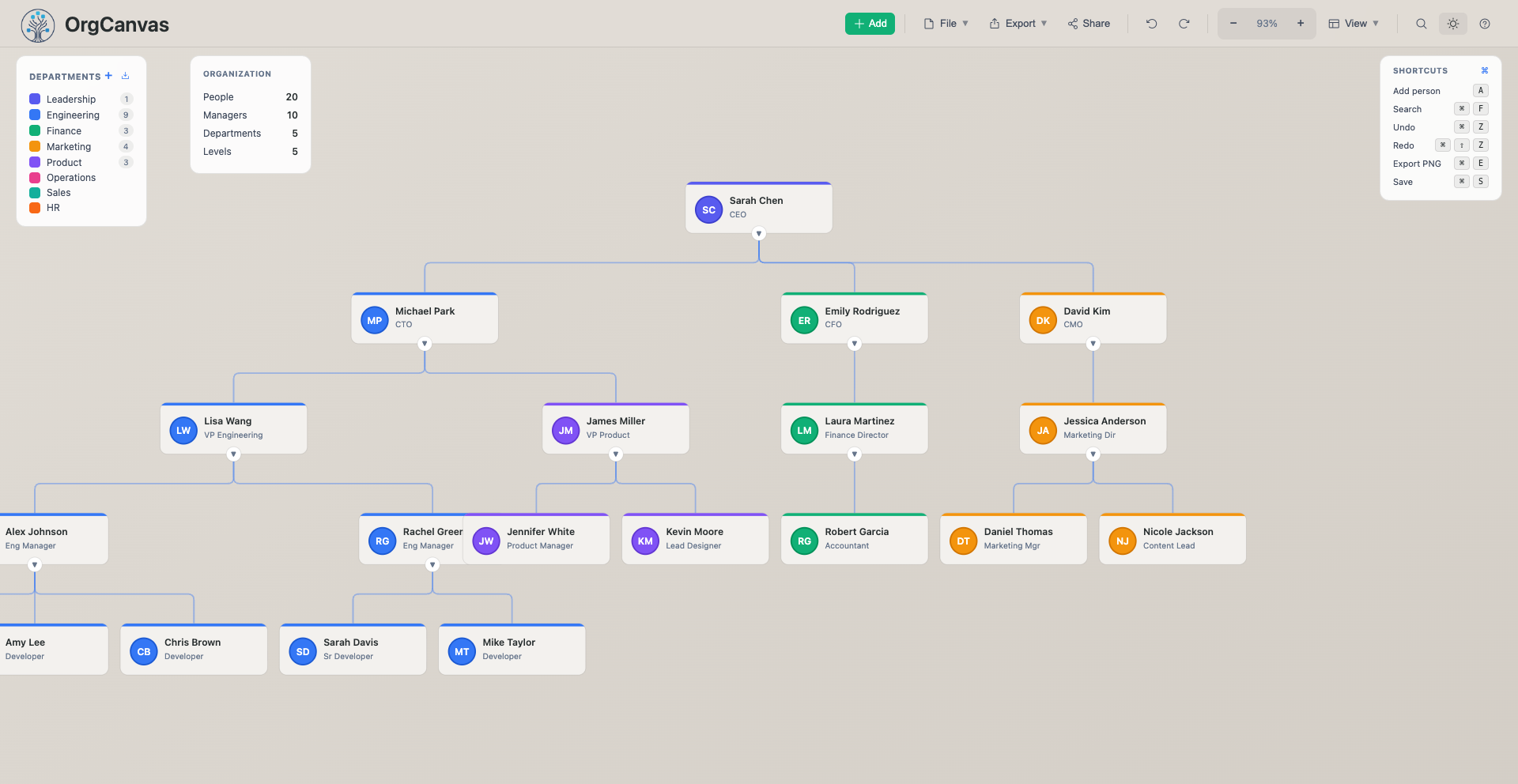Open the Export menu

coord(1018,24)
